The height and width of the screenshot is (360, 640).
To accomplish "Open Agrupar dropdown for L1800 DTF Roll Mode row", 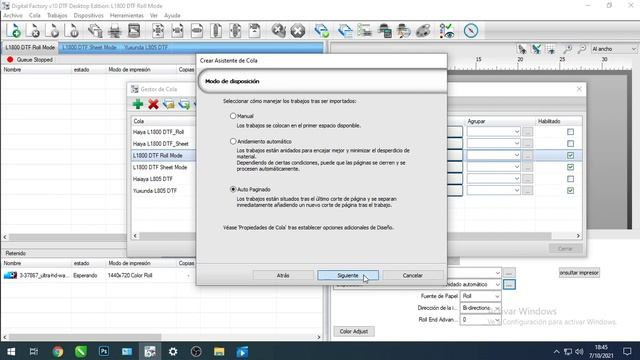I will (x=493, y=156).
